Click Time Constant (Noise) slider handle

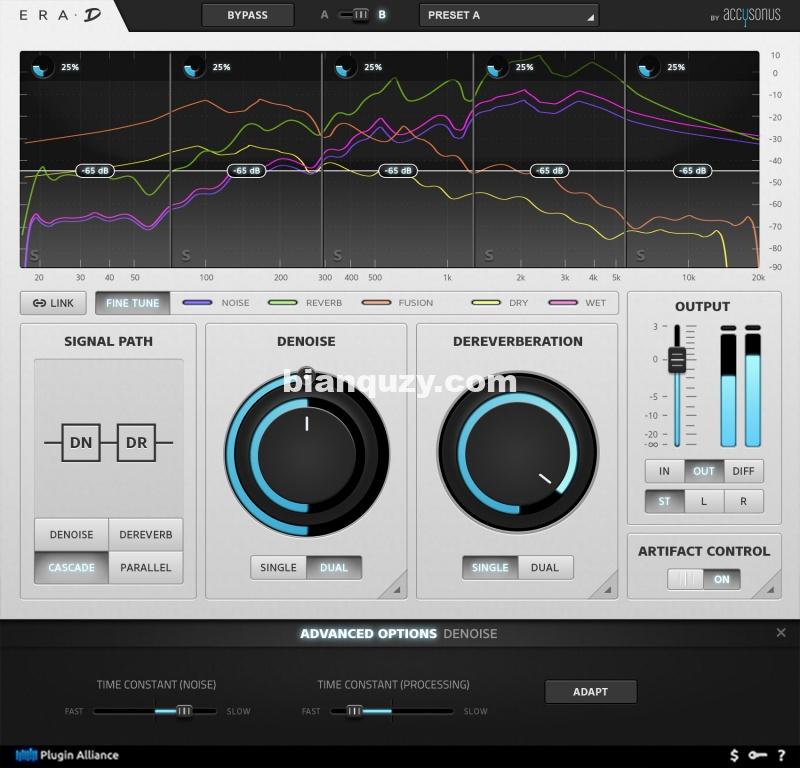click(x=184, y=711)
